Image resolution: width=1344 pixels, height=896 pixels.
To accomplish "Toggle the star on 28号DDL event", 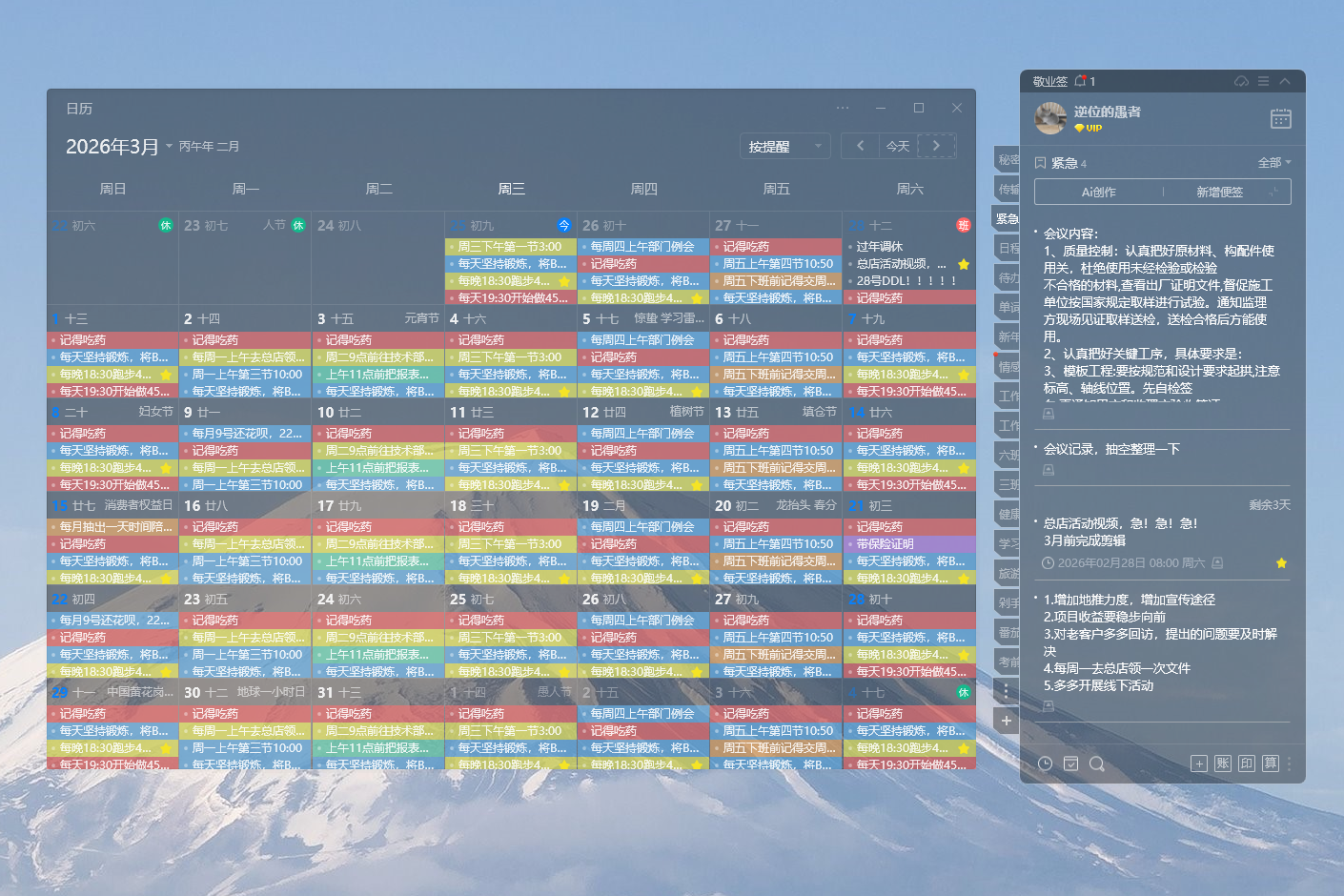I will point(964,280).
